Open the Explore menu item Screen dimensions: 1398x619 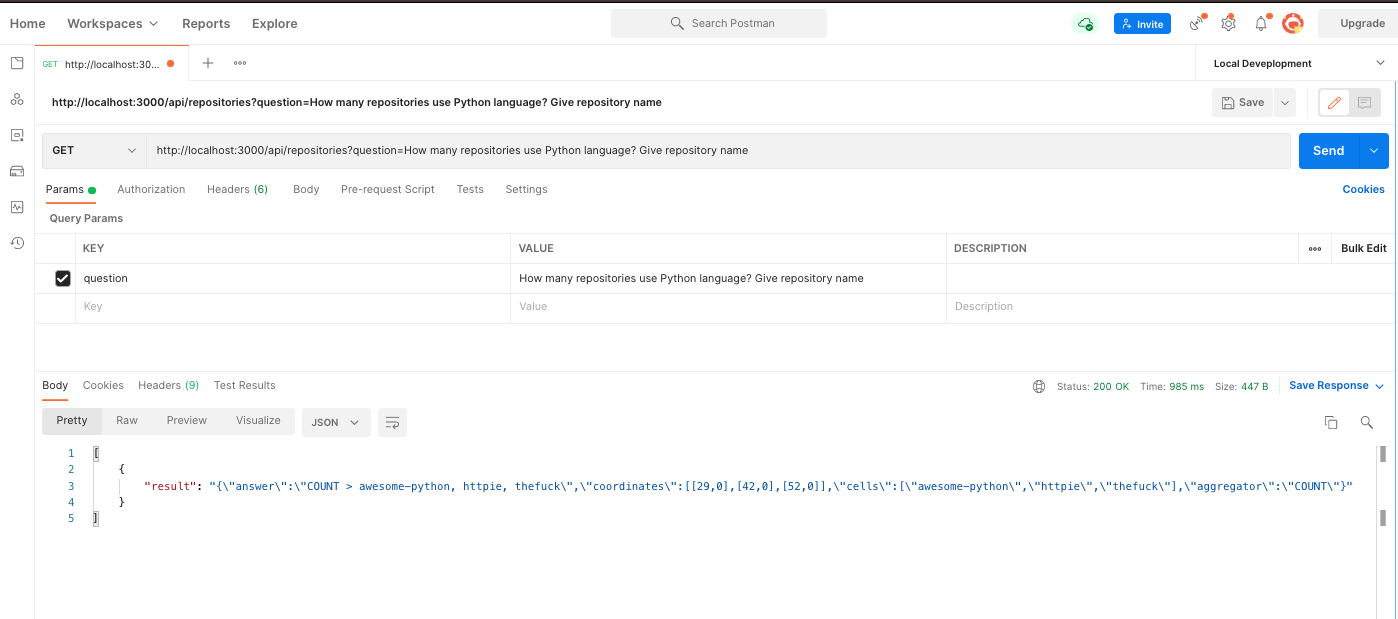[x=275, y=23]
